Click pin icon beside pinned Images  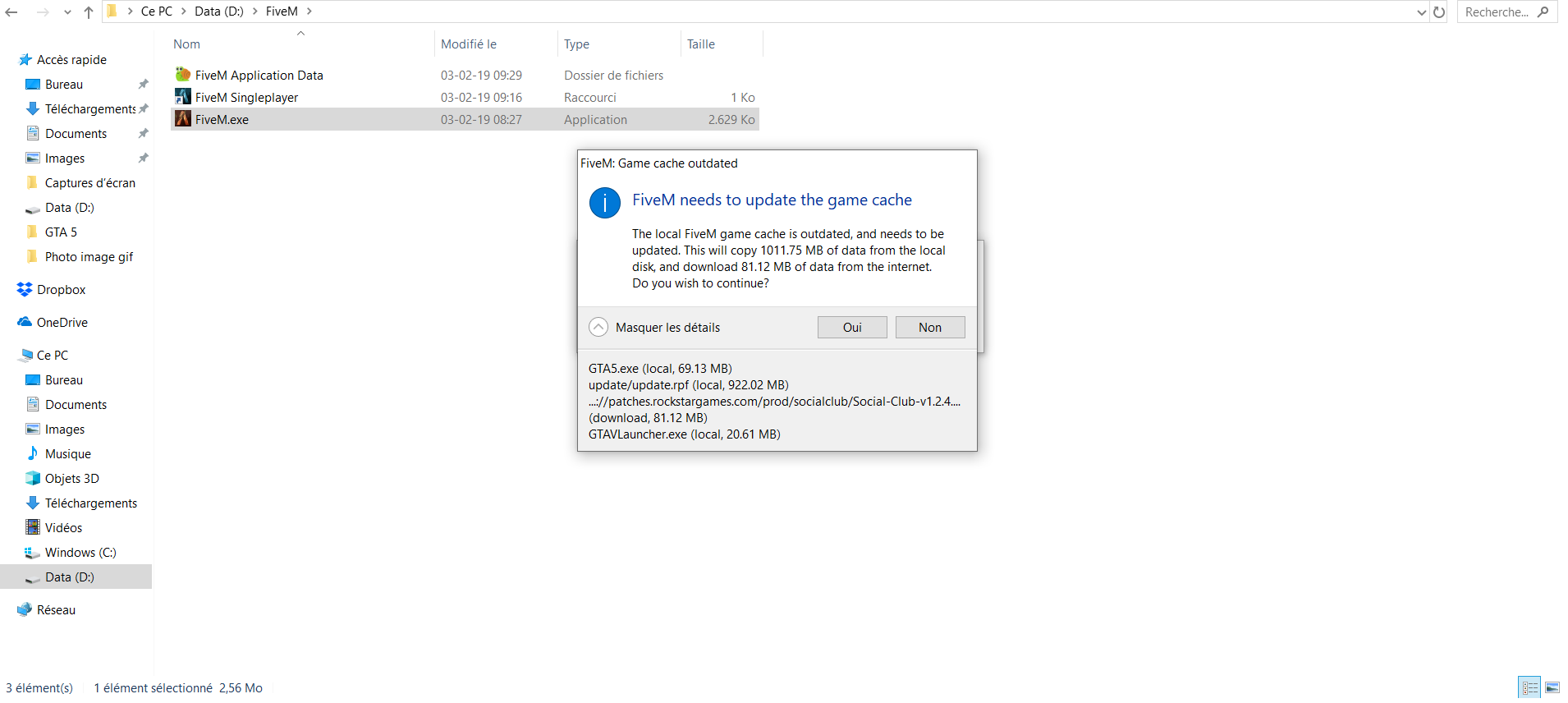(143, 159)
